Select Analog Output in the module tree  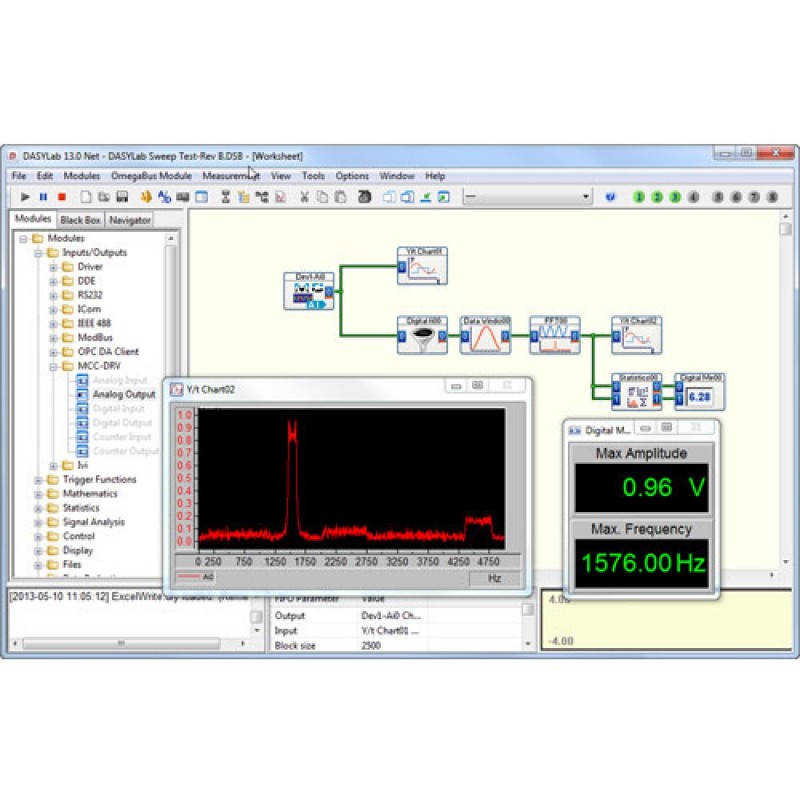(124, 394)
